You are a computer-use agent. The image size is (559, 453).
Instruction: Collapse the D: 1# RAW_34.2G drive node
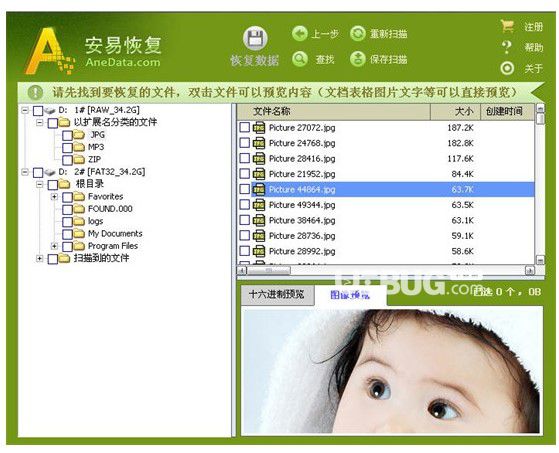coord(25,110)
